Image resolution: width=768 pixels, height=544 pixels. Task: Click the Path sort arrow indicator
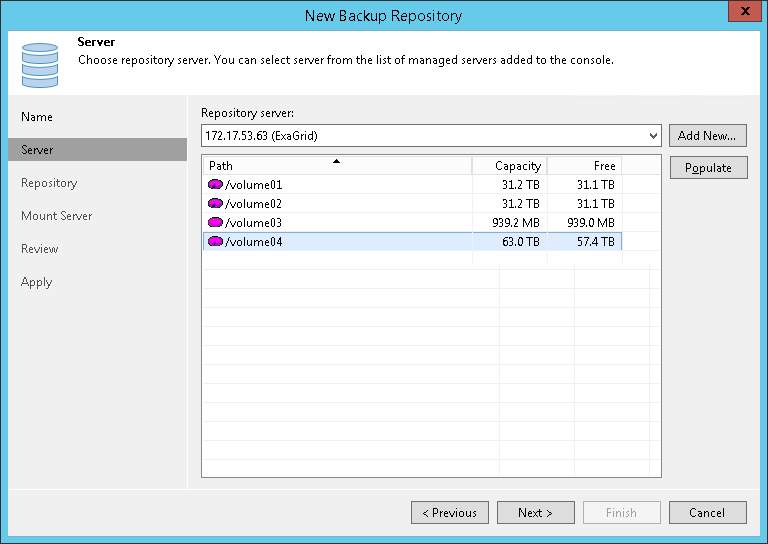tap(336, 161)
